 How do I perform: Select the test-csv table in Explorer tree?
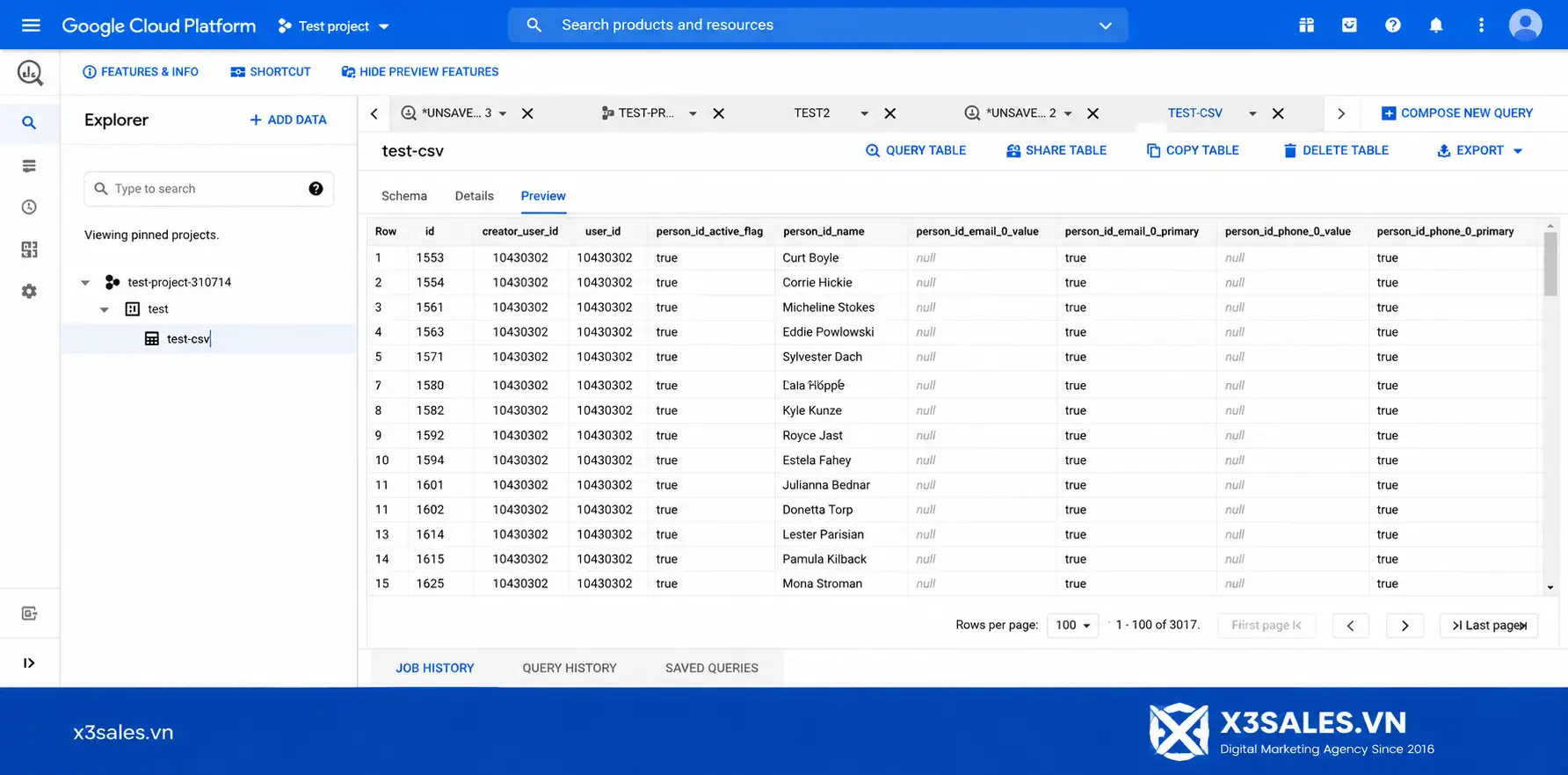coord(209,339)
